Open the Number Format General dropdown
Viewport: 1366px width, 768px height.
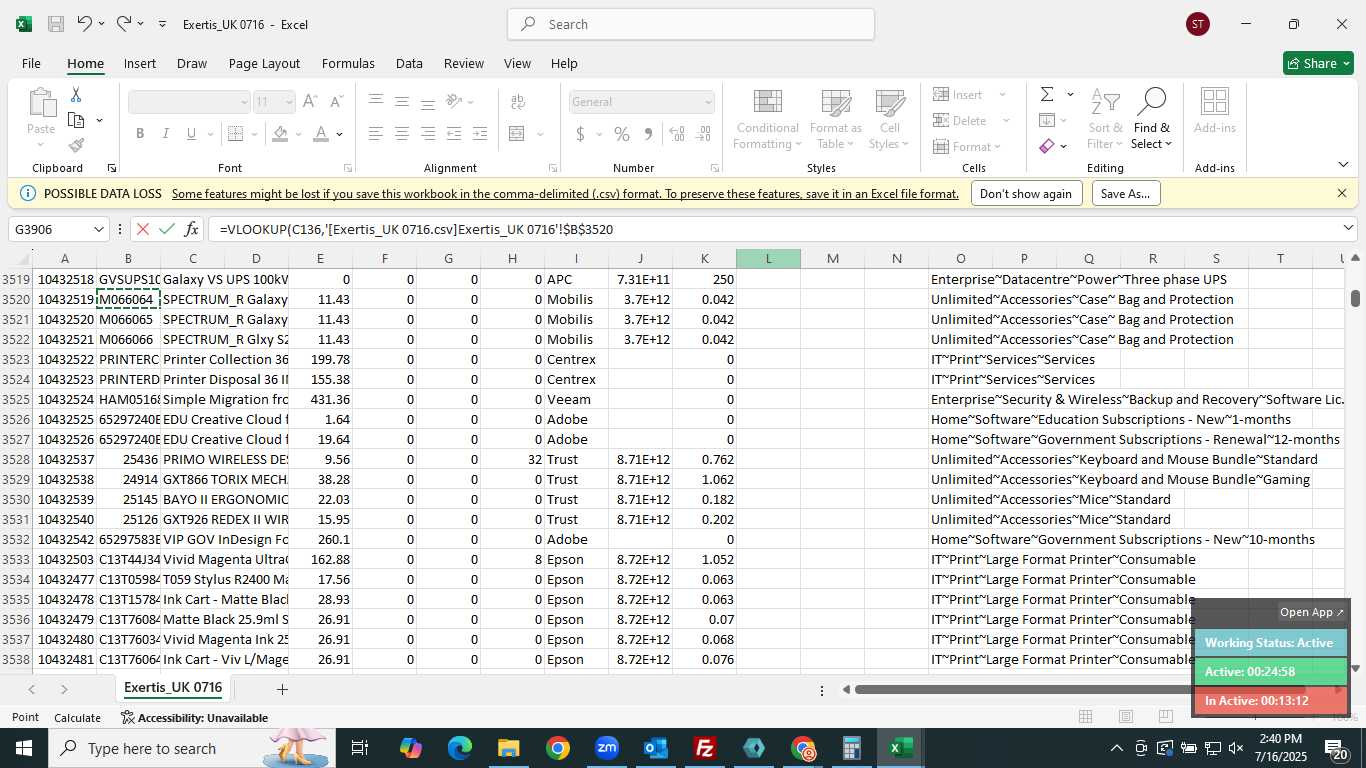pos(708,102)
